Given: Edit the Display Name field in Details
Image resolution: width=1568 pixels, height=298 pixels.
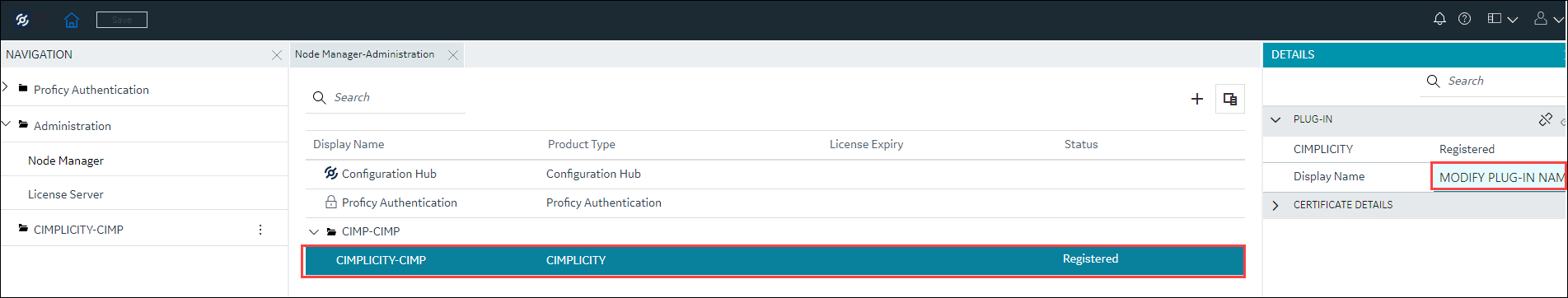Looking at the screenshot, I should click(x=1500, y=177).
